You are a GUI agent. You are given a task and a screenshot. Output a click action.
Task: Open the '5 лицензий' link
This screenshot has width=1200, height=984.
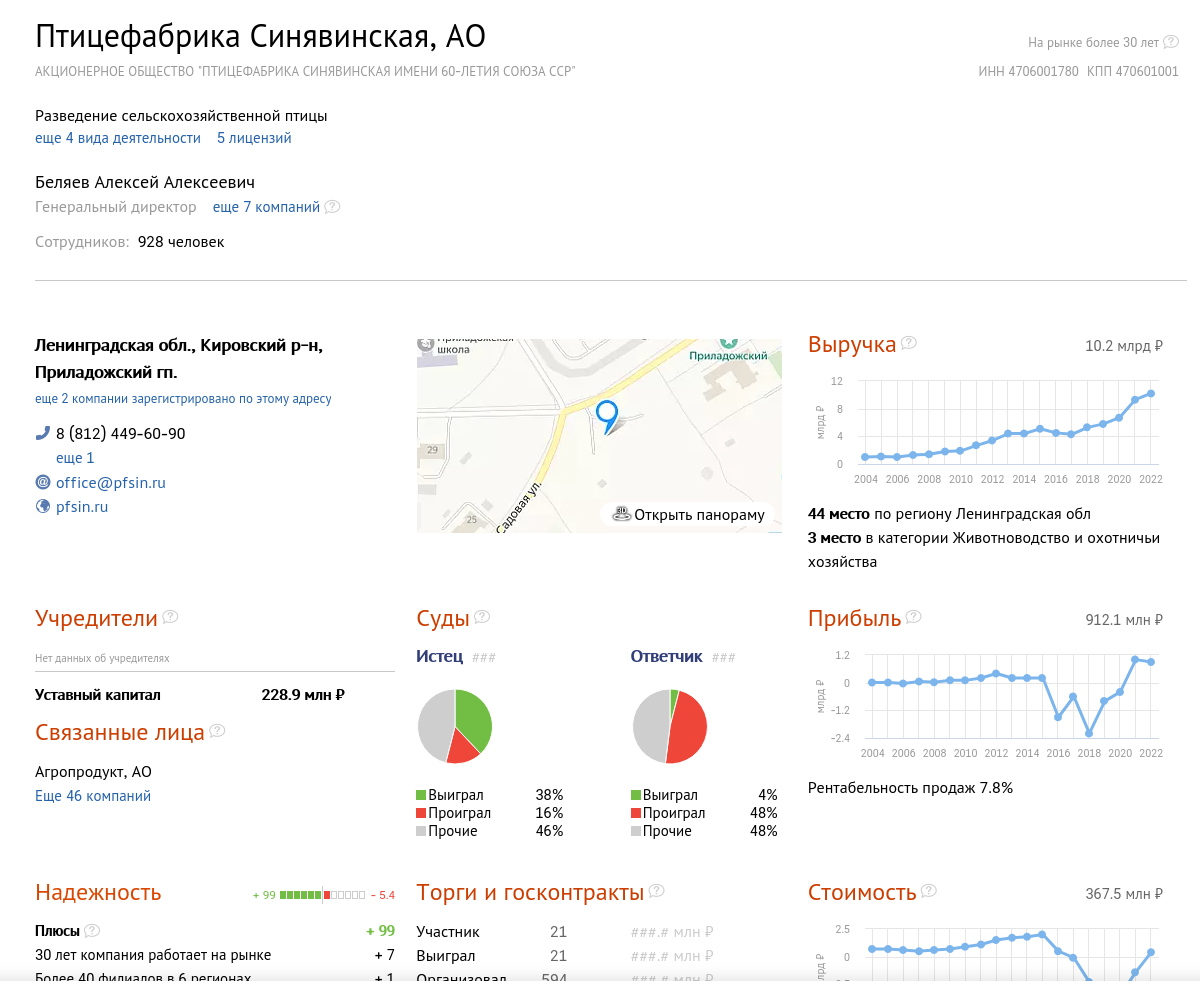254,138
